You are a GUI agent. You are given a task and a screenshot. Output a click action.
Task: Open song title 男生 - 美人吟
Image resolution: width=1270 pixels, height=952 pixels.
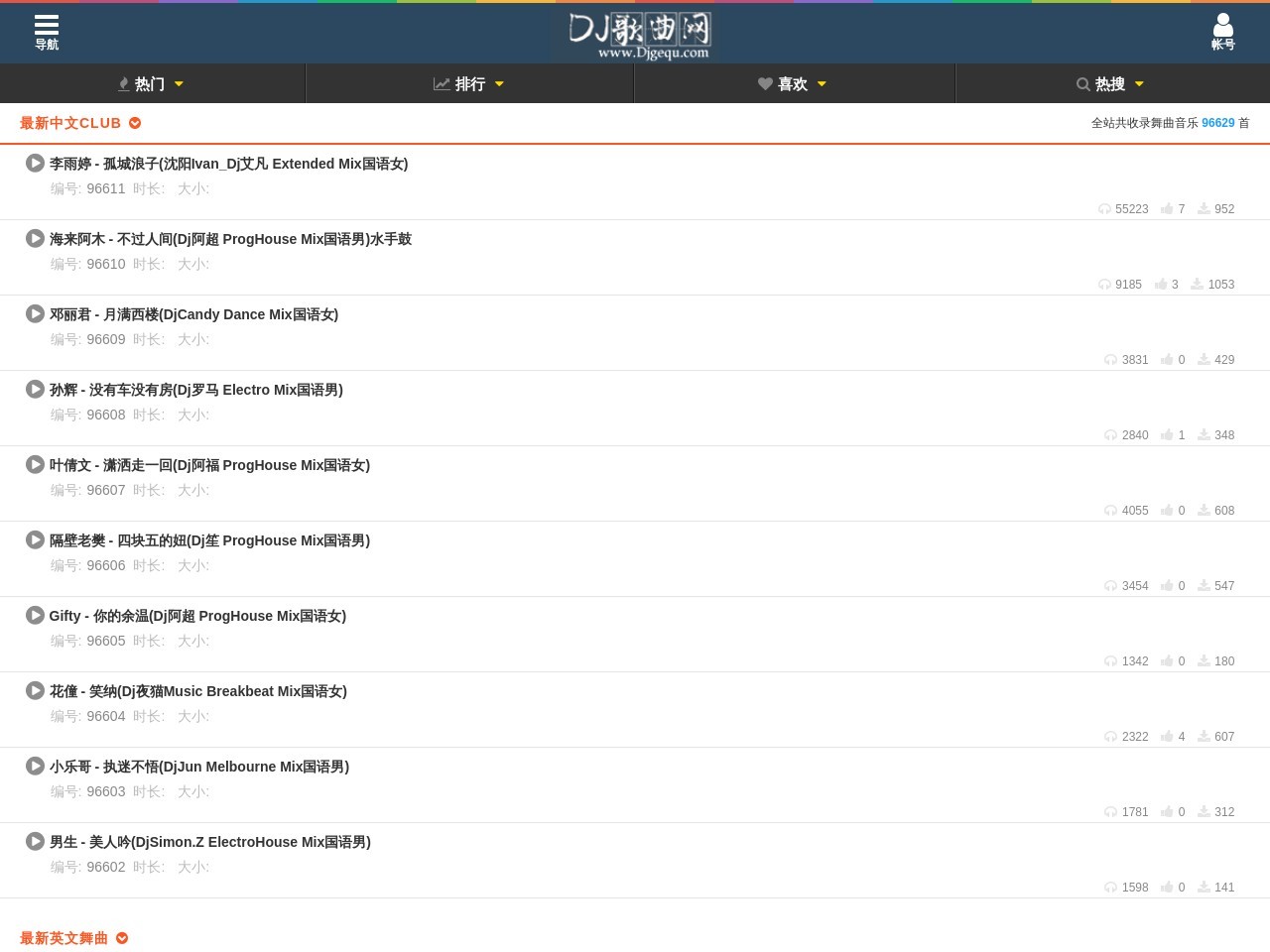(x=210, y=842)
